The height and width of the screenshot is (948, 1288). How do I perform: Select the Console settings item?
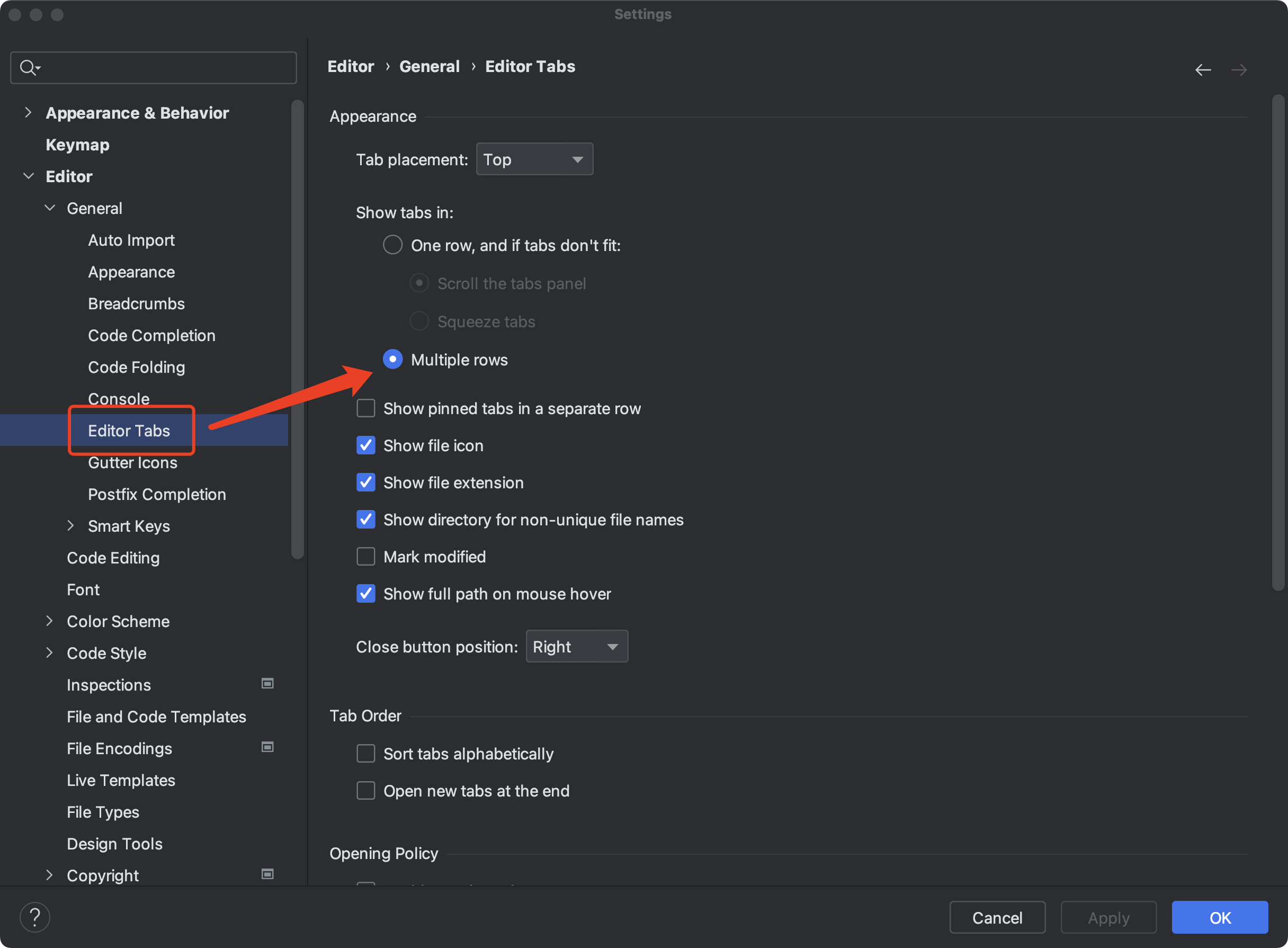(119, 398)
